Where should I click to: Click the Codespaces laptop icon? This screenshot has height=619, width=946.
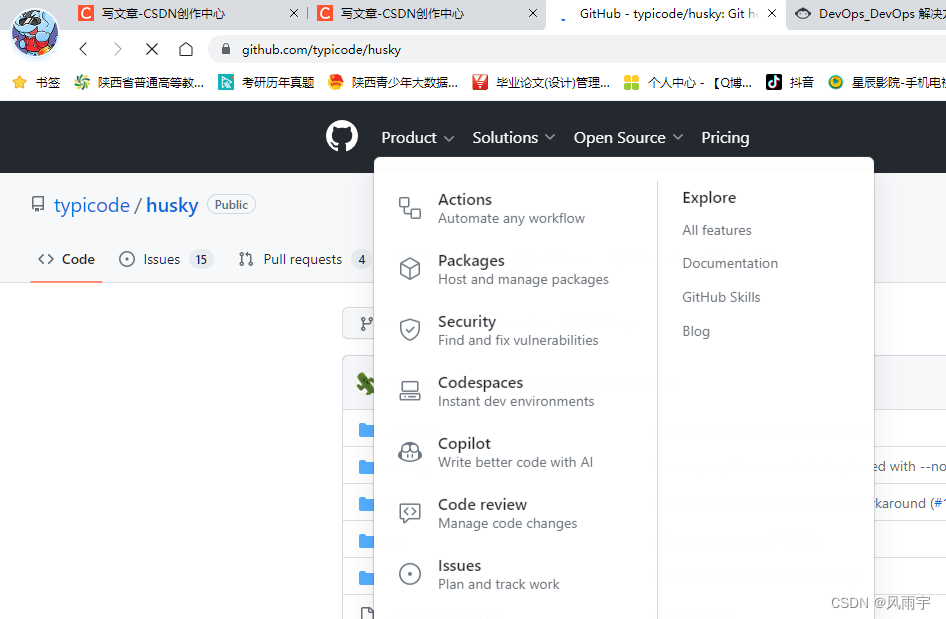point(410,391)
